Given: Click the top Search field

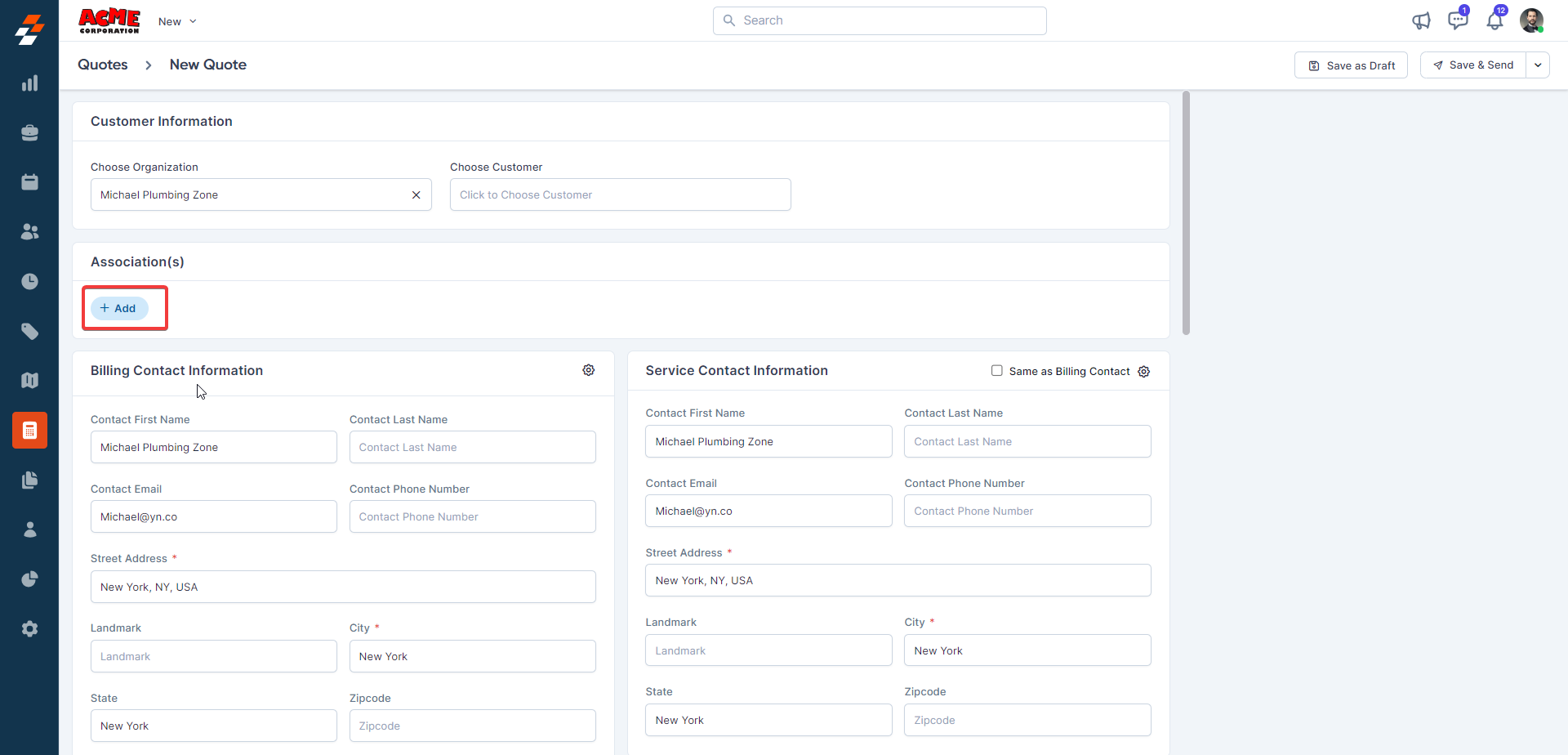Looking at the screenshot, I should pos(880,20).
